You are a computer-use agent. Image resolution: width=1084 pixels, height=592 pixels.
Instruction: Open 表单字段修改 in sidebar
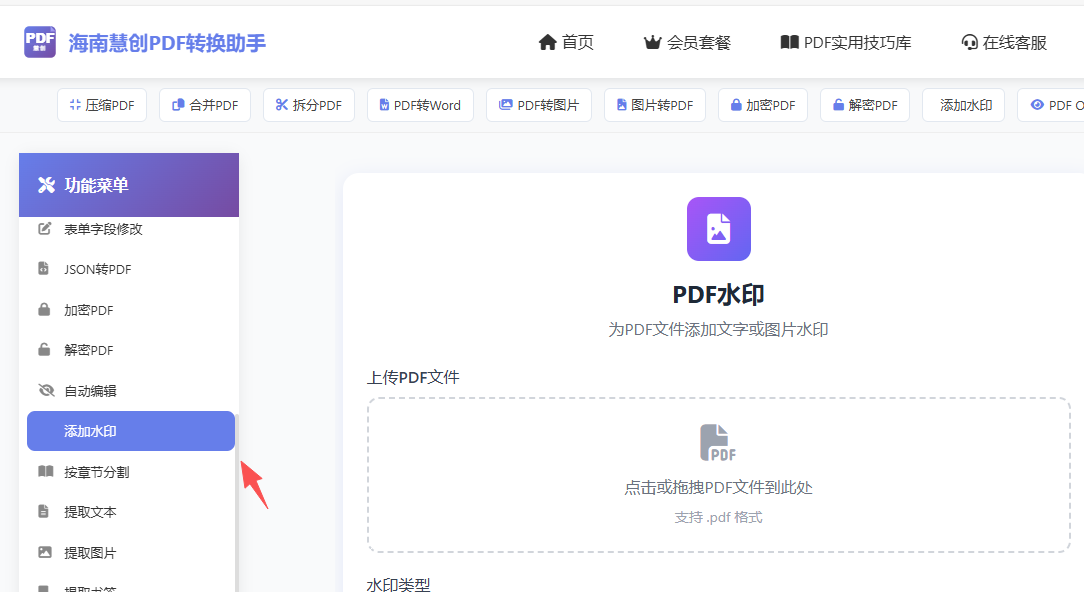[x=129, y=229]
